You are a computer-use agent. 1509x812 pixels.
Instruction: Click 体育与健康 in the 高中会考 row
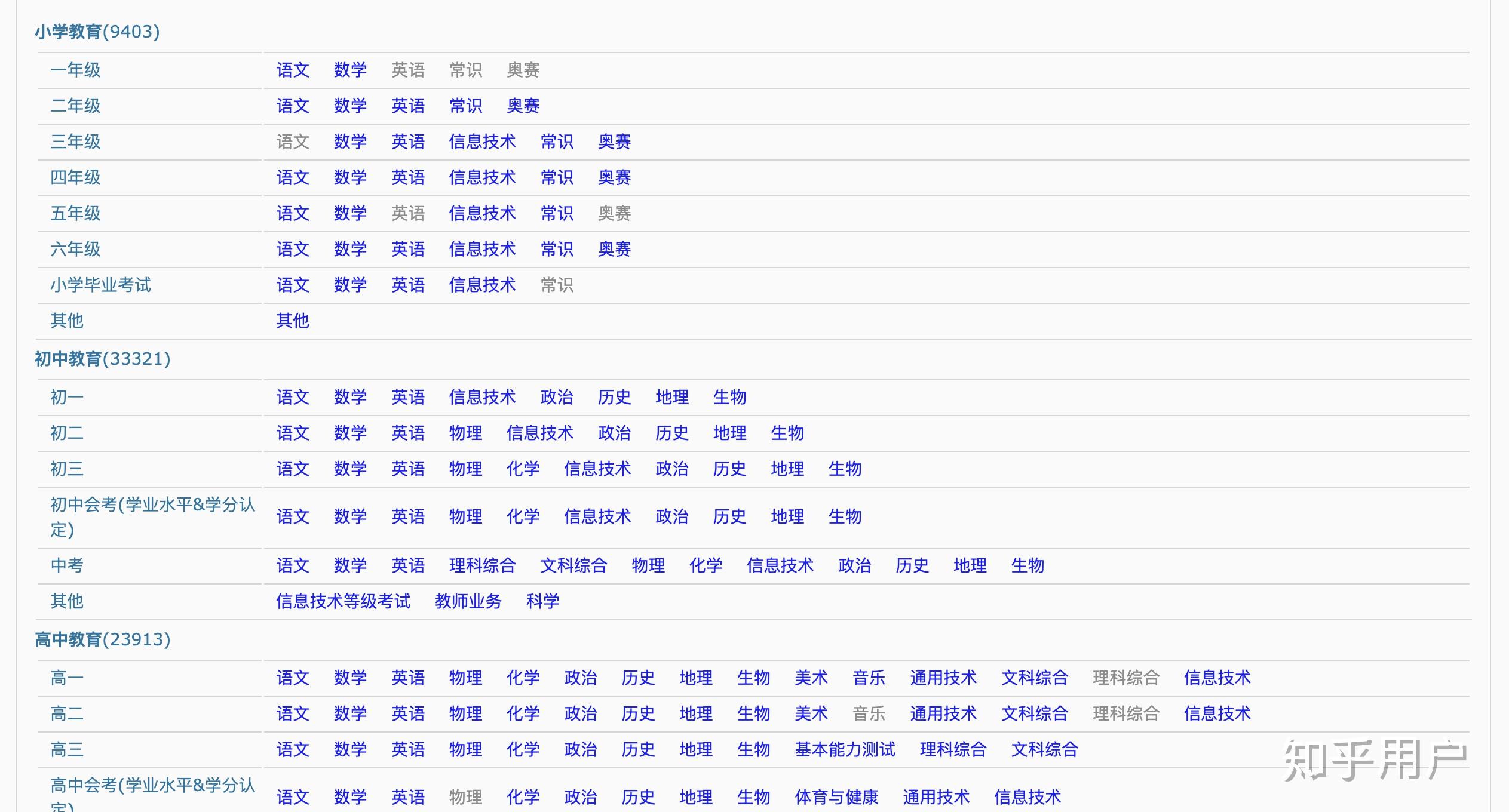836,797
